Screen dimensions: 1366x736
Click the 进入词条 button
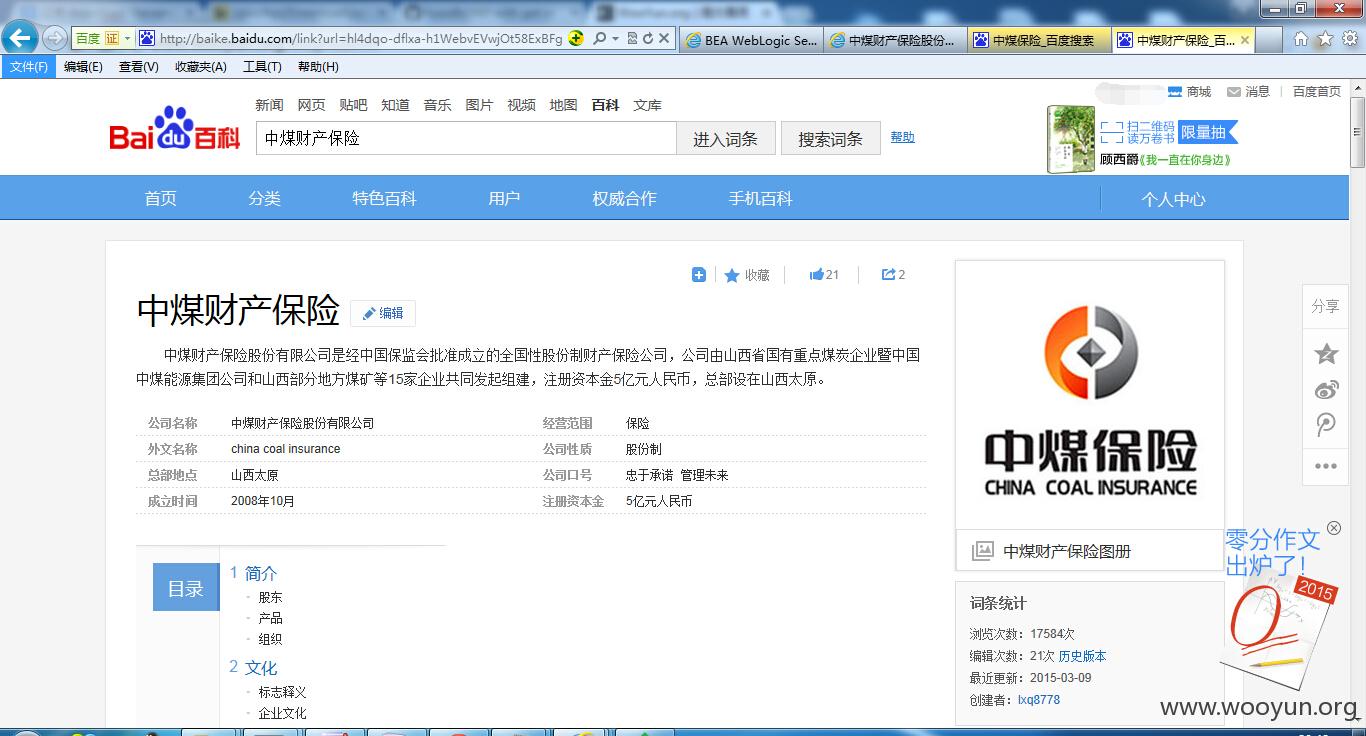pyautogui.click(x=725, y=139)
